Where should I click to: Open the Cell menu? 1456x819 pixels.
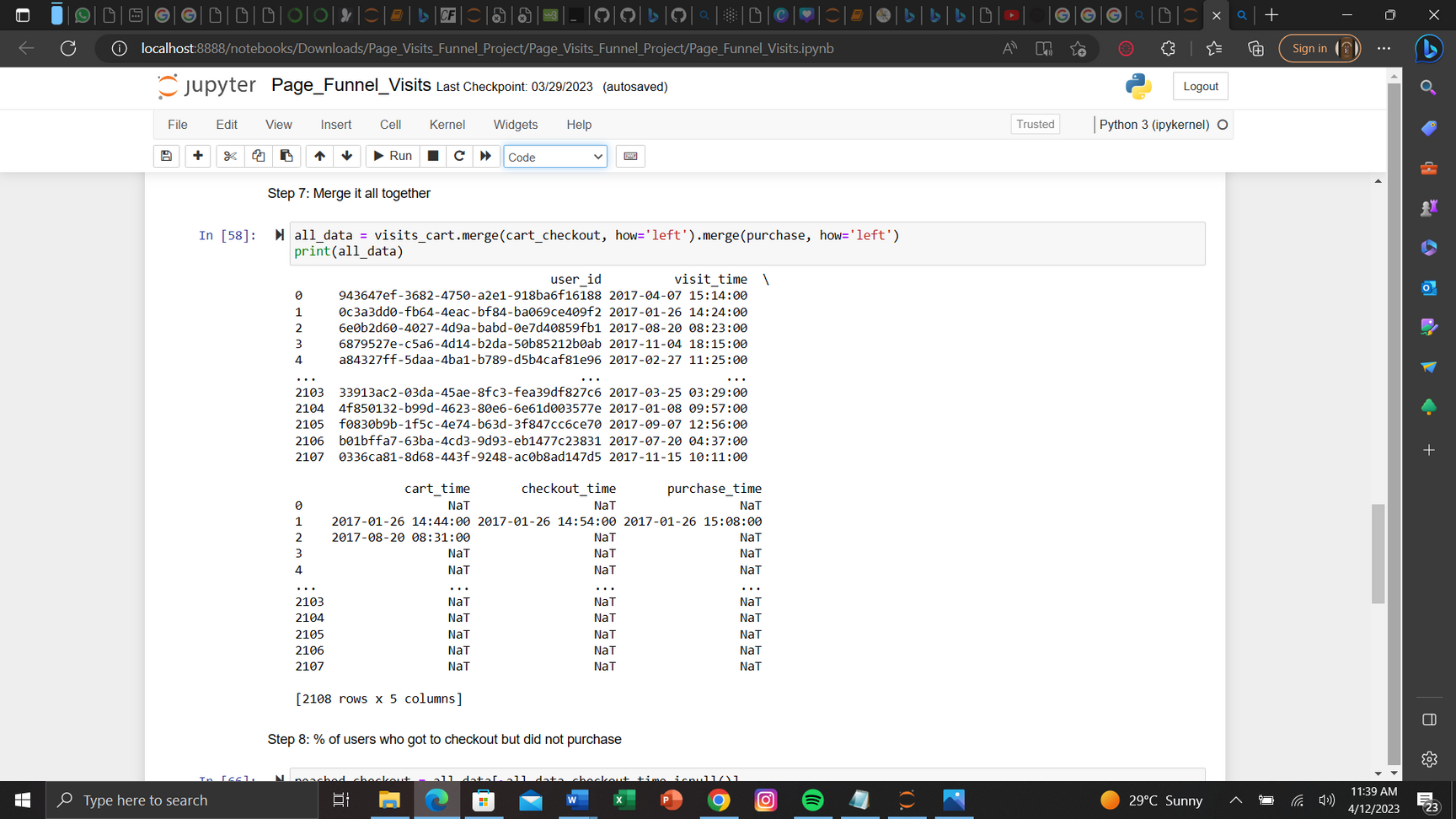(x=390, y=125)
